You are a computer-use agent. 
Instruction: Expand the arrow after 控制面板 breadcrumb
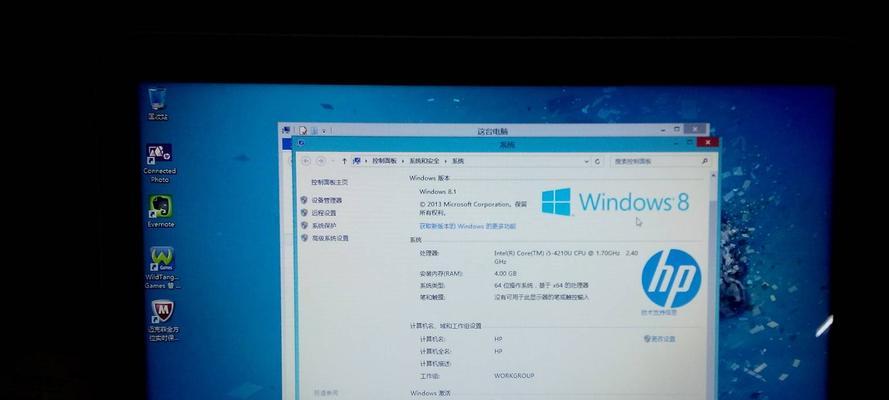(x=403, y=161)
